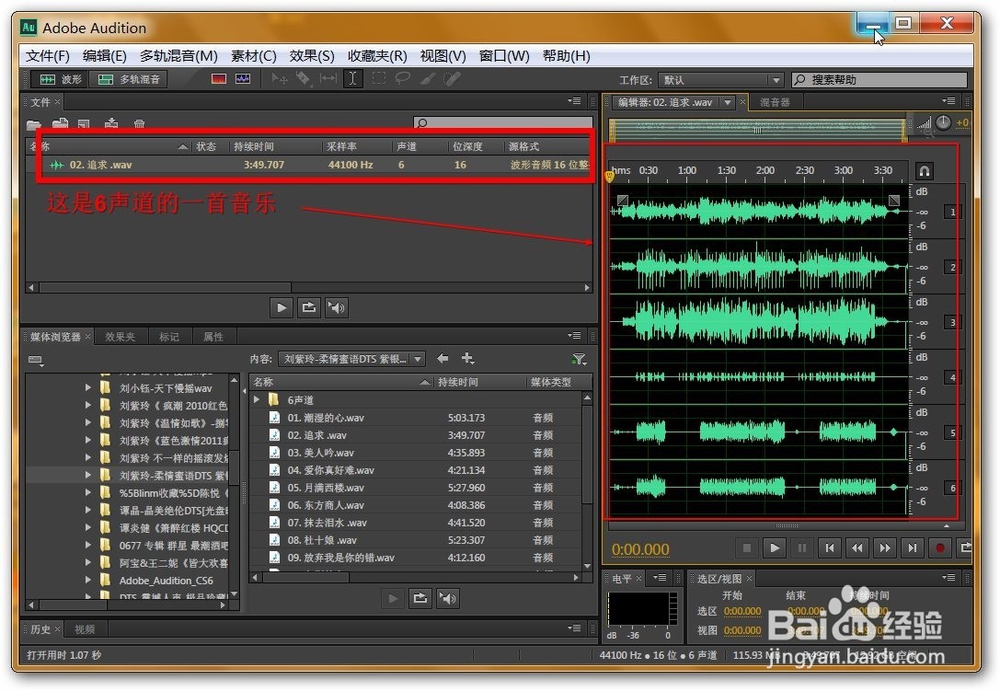Go back with Media Browser arrow
Screen dimensions: 1000x691
[x=443, y=359]
